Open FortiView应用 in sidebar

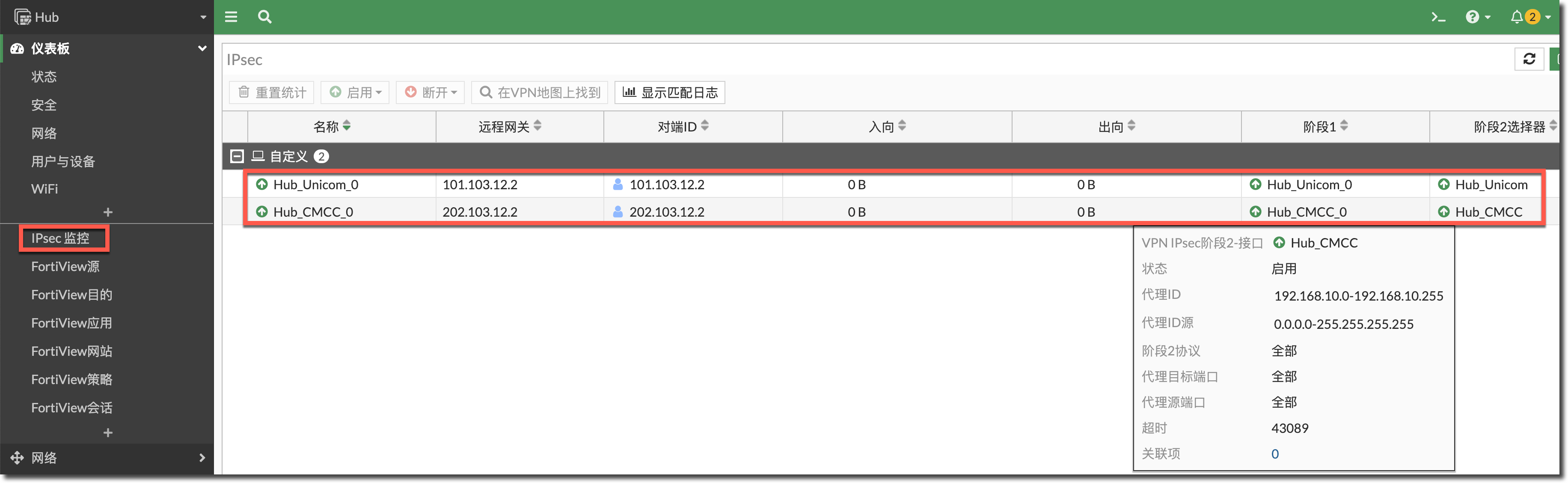(71, 323)
